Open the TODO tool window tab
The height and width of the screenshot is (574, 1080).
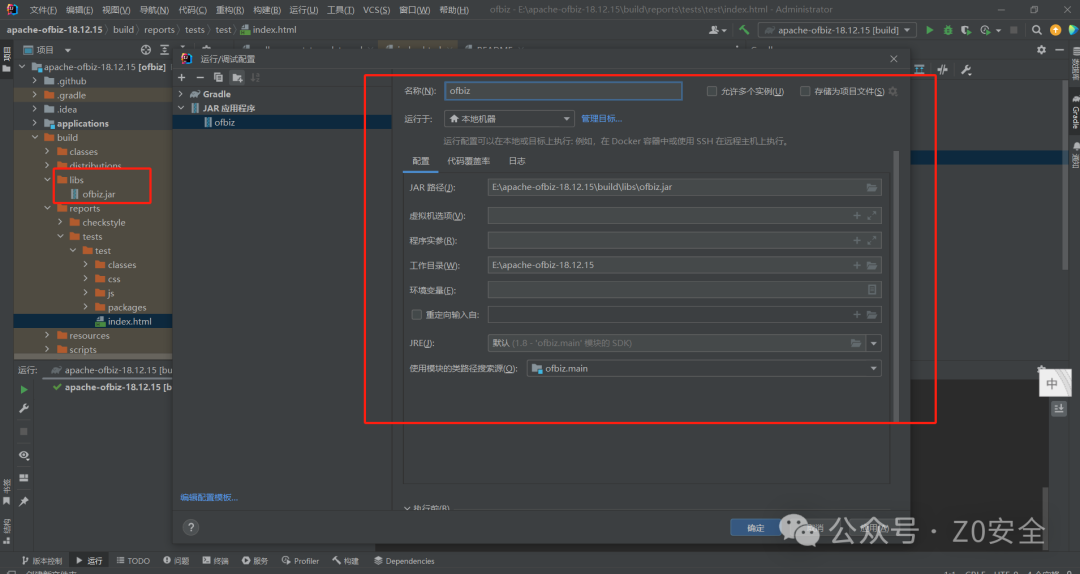[132, 561]
